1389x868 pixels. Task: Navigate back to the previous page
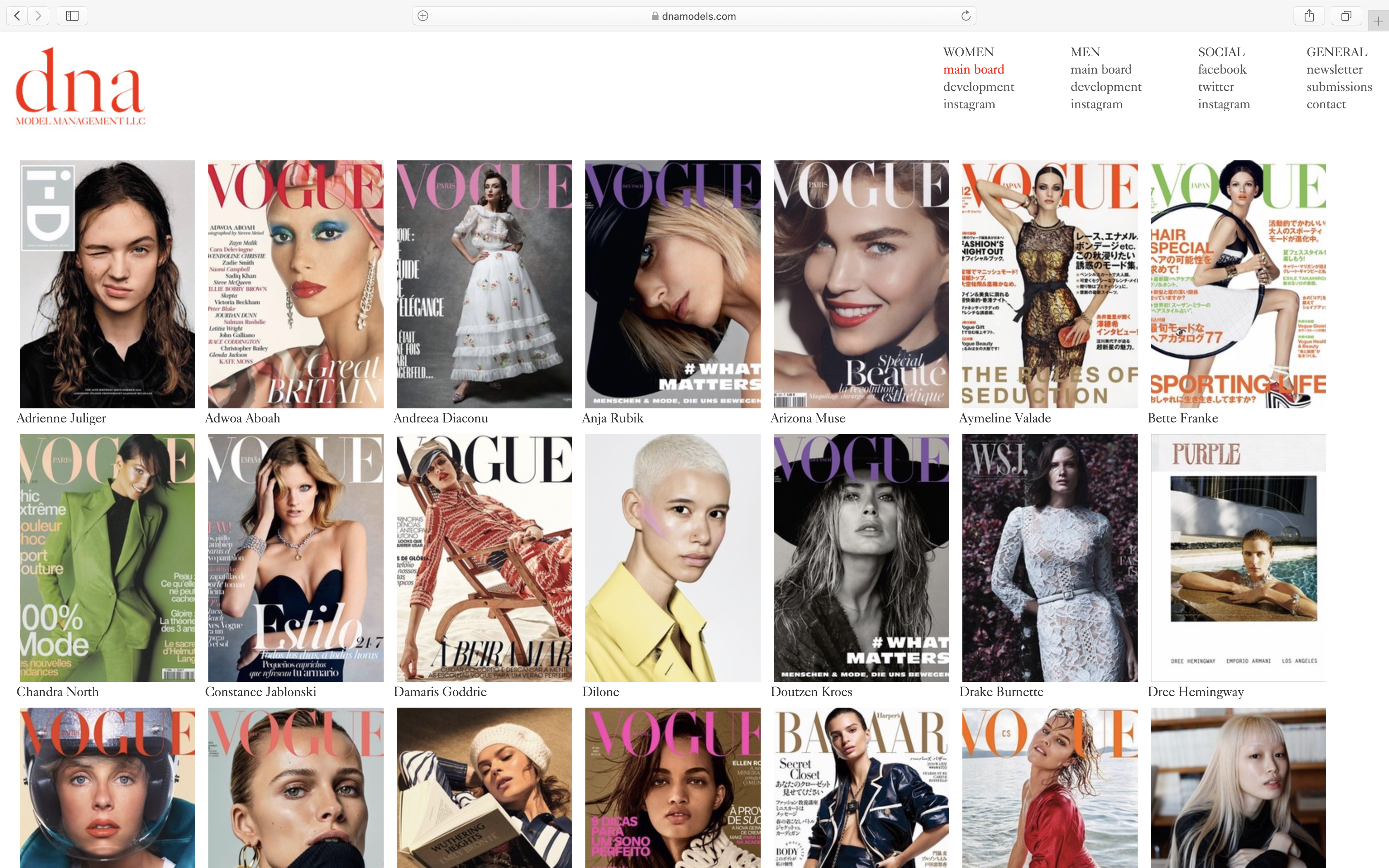pyautogui.click(x=17, y=16)
